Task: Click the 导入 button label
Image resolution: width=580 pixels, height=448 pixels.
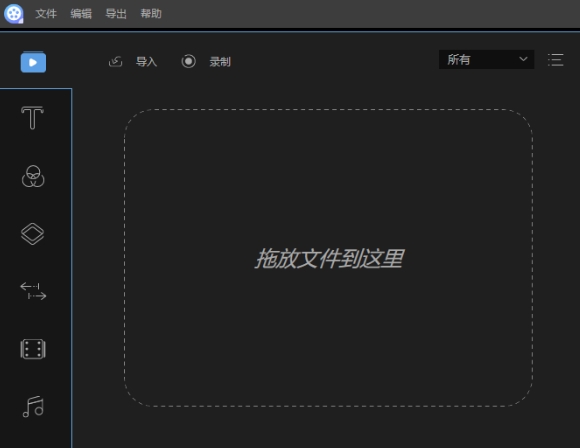Action: coord(146,61)
